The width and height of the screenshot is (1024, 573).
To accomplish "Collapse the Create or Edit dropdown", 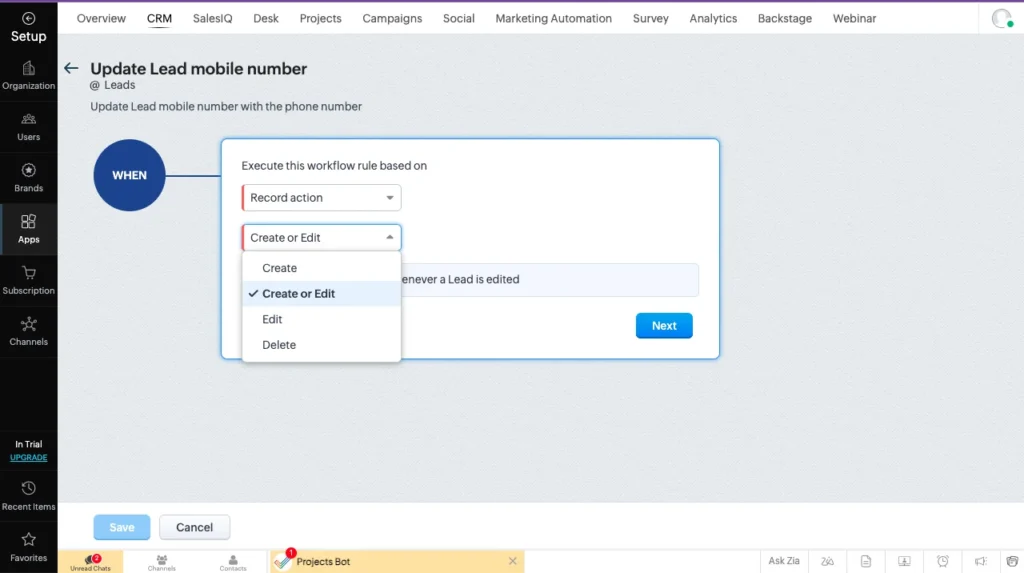I will (321, 238).
